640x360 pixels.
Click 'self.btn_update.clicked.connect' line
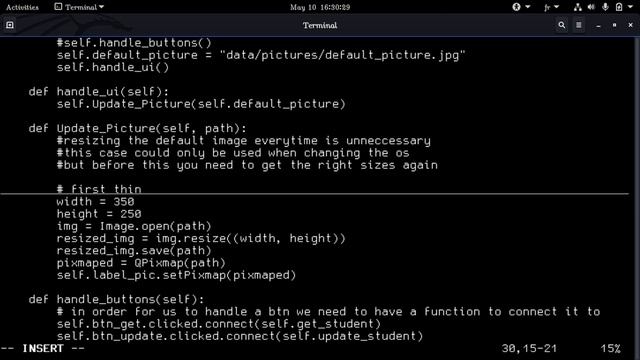pos(240,336)
